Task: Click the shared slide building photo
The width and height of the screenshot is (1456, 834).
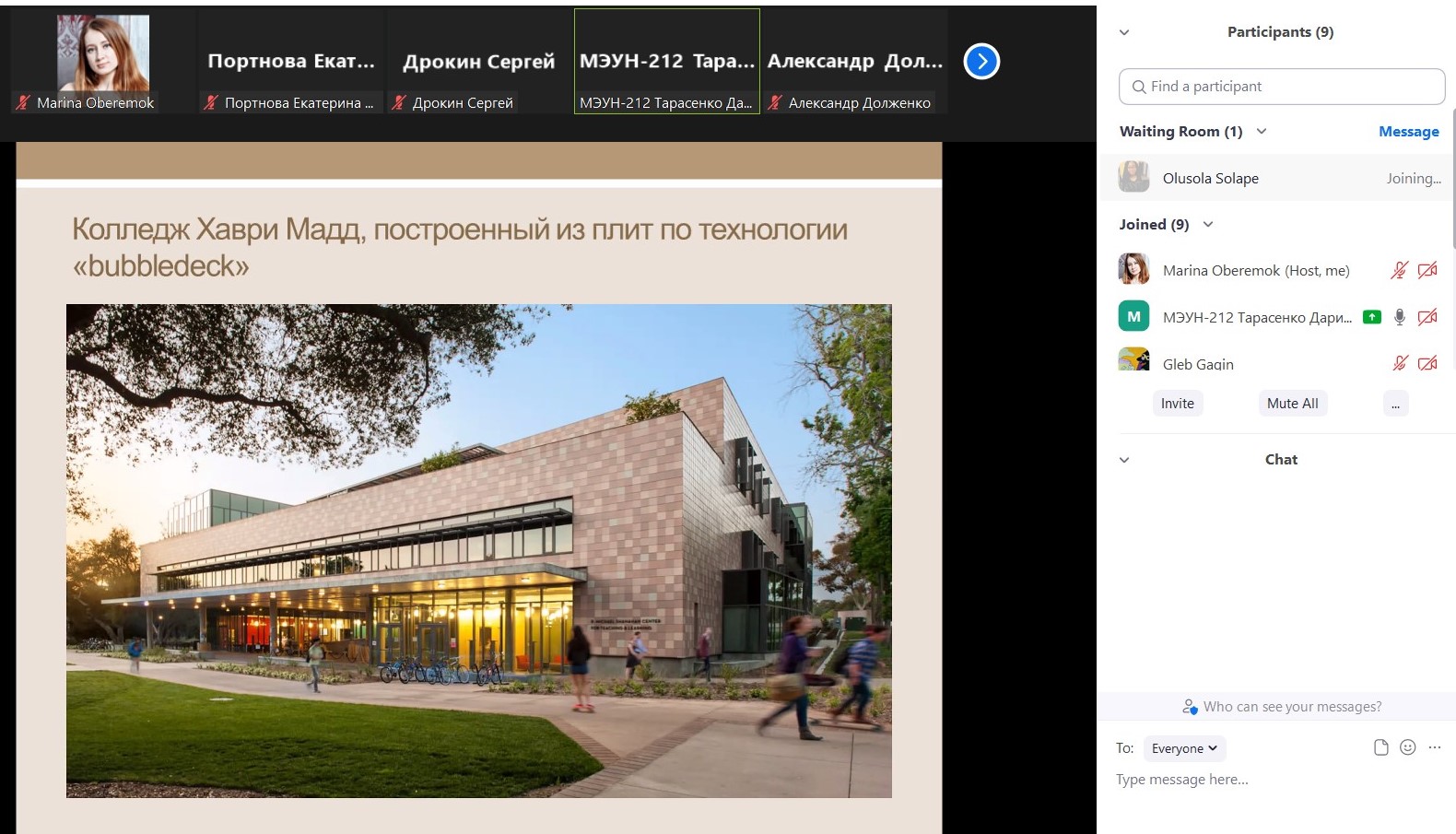Action: pos(479,551)
